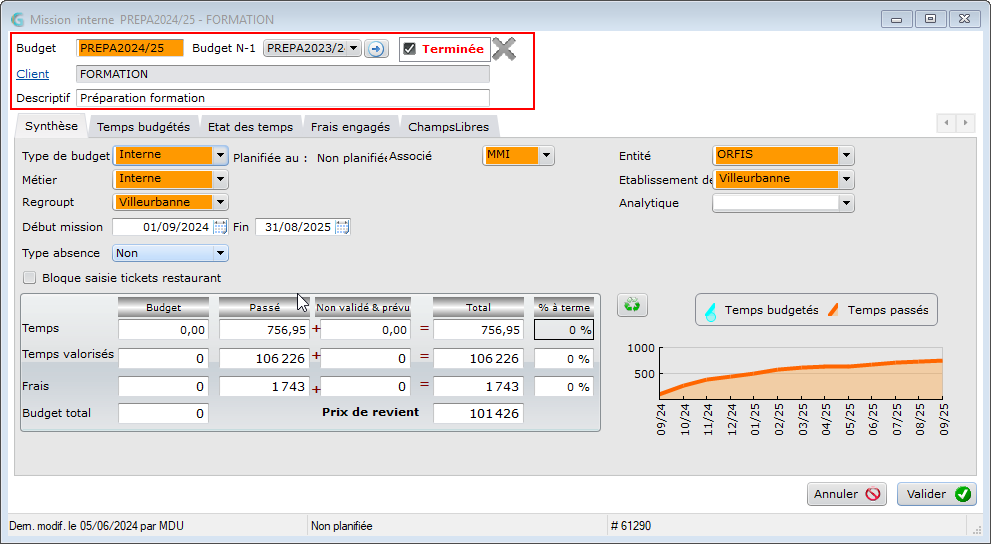This screenshot has height=544, width=991.
Task: Open the Etablissement Villeurbanne dropdown
Action: pos(846,179)
